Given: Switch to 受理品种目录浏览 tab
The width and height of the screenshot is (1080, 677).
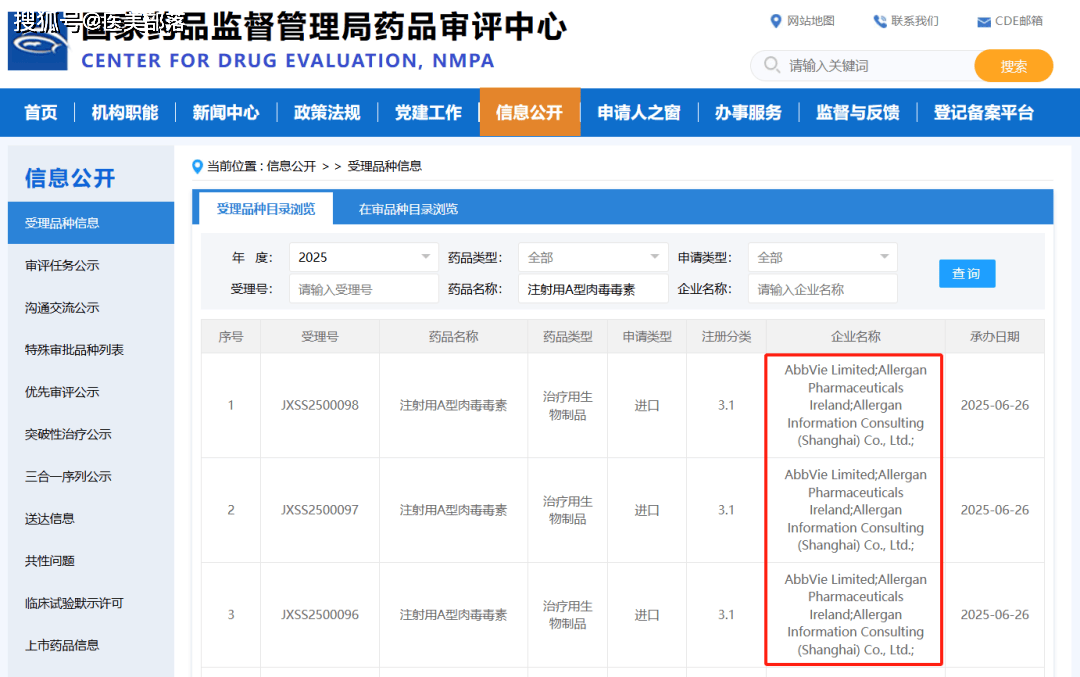Looking at the screenshot, I should pos(266,209).
